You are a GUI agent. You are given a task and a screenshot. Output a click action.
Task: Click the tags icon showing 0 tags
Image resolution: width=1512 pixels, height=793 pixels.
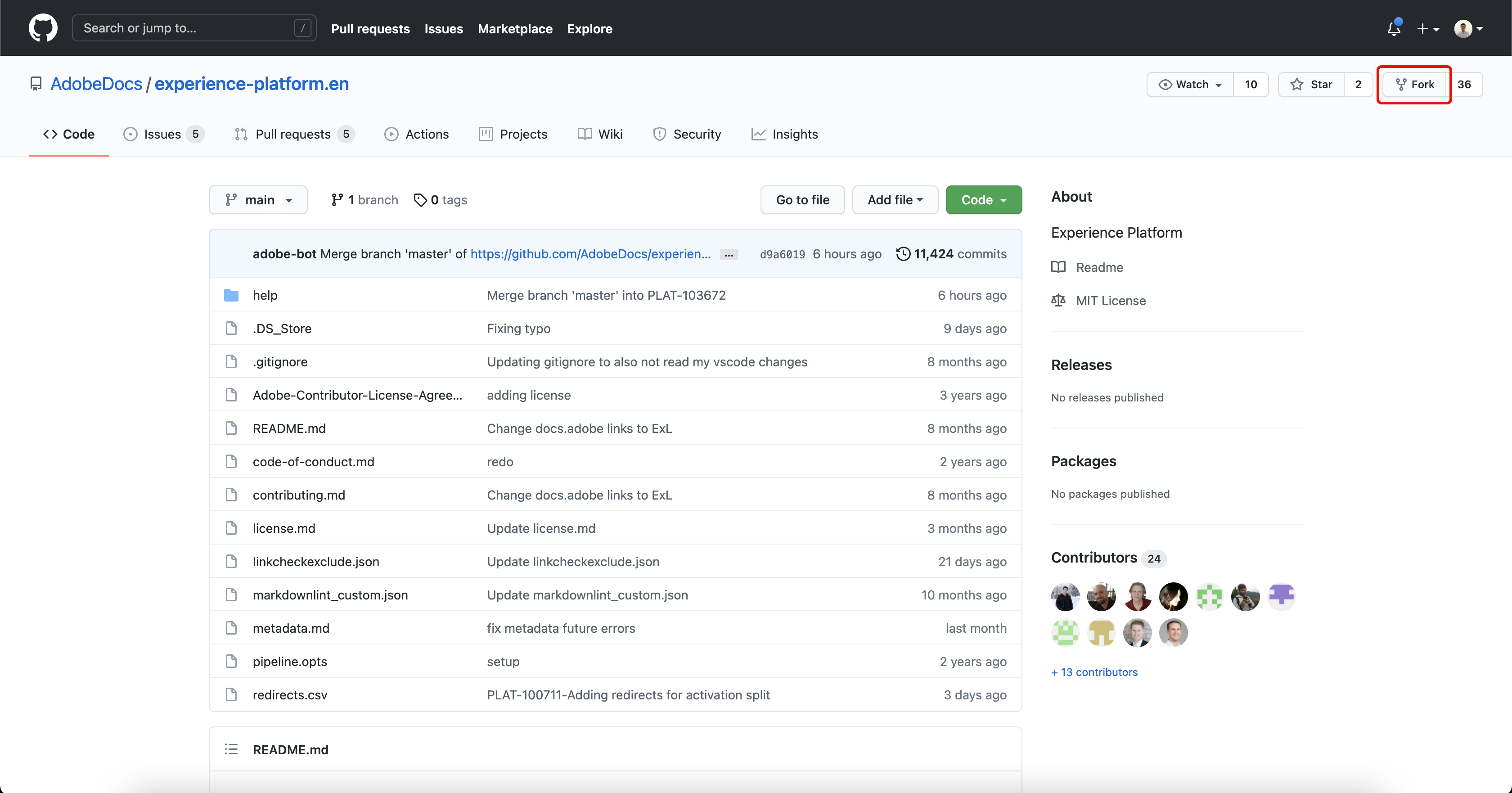pyautogui.click(x=420, y=200)
